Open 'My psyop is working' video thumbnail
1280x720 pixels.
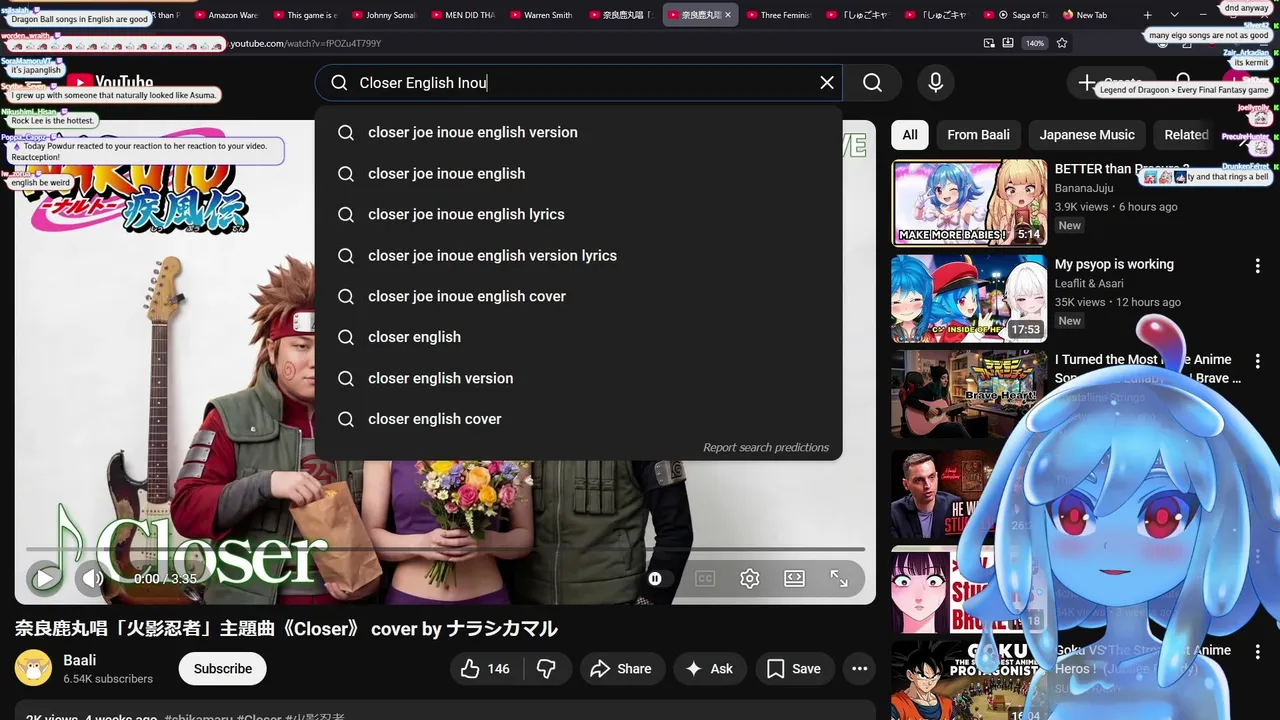point(969,298)
